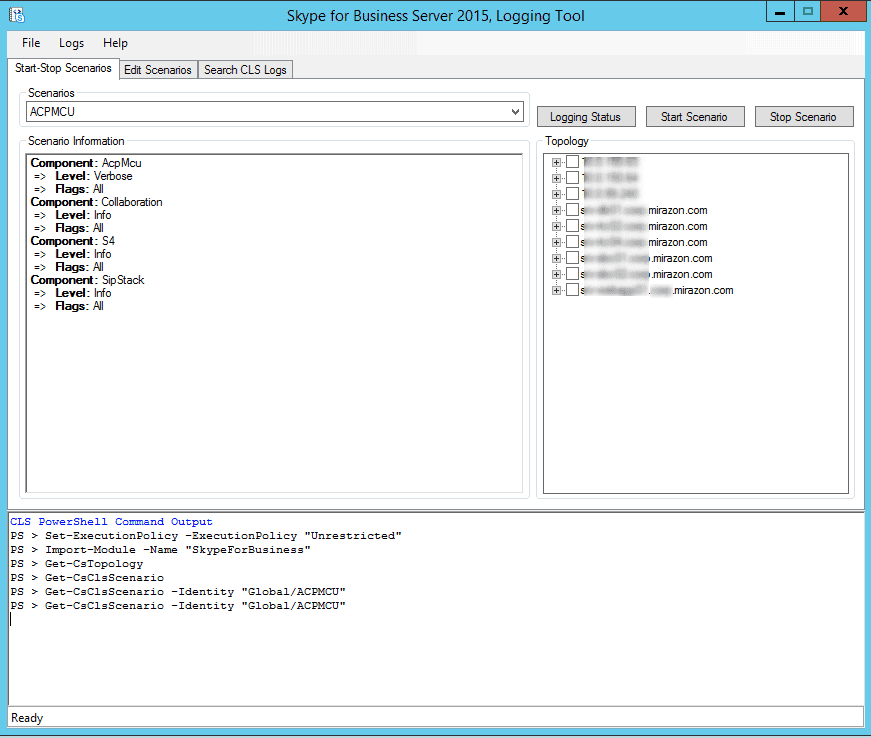This screenshot has height=738, width=871.
Task: Click the 'CLS PowerShell Command Output' heading
Action: (112, 521)
